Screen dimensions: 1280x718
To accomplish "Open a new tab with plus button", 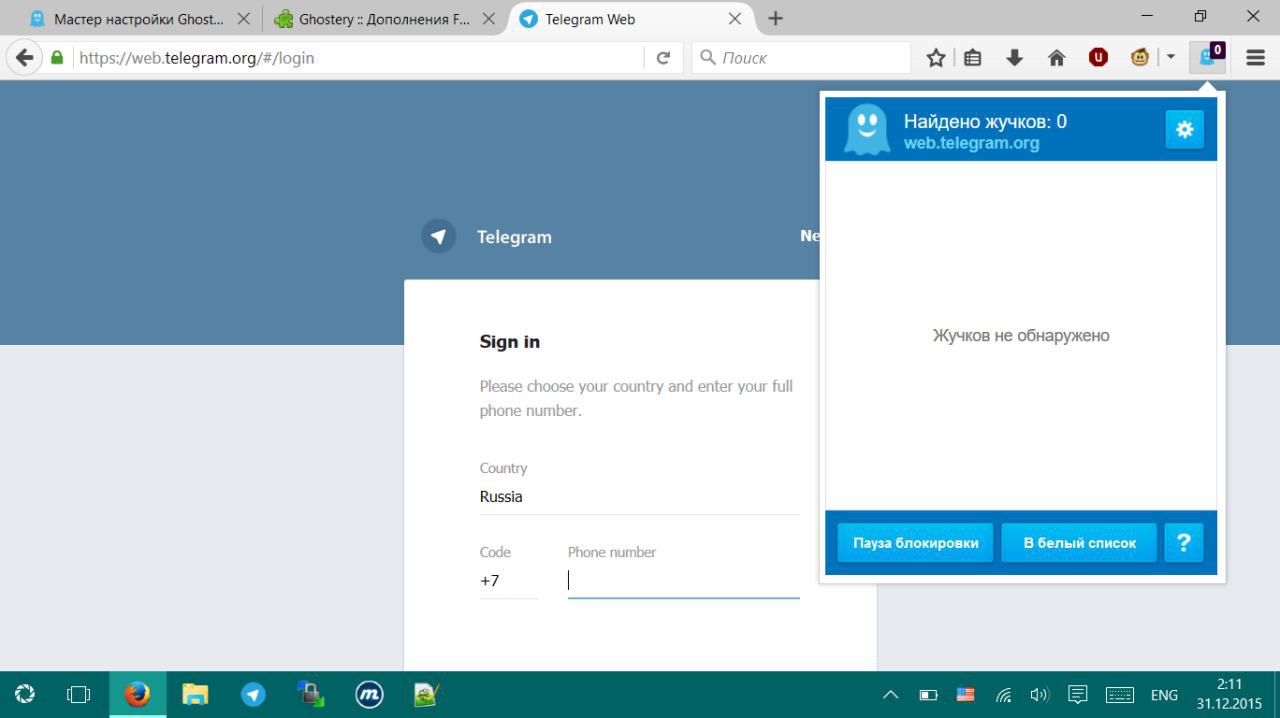I will [x=775, y=18].
